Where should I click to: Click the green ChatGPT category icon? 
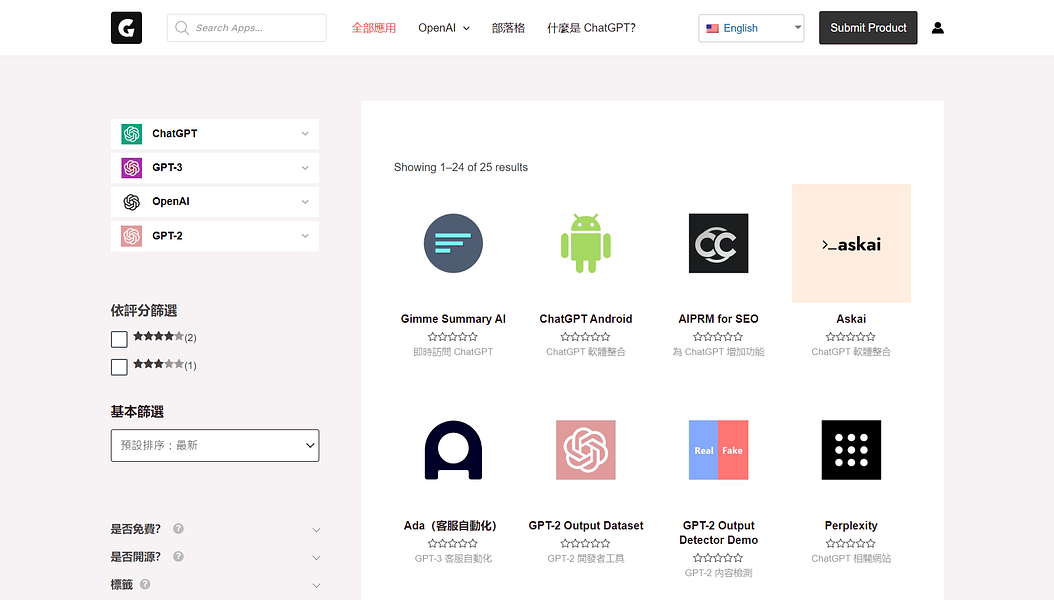click(132, 134)
